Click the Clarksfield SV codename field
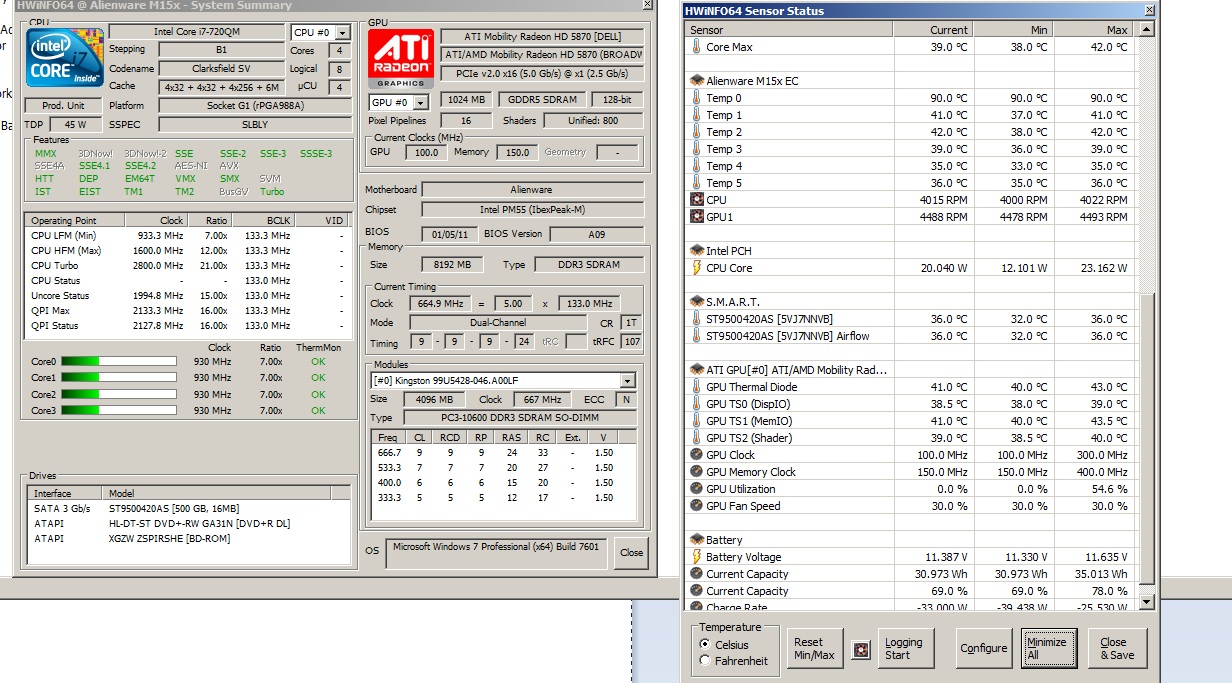Image resolution: width=1232 pixels, height=683 pixels. [x=222, y=69]
